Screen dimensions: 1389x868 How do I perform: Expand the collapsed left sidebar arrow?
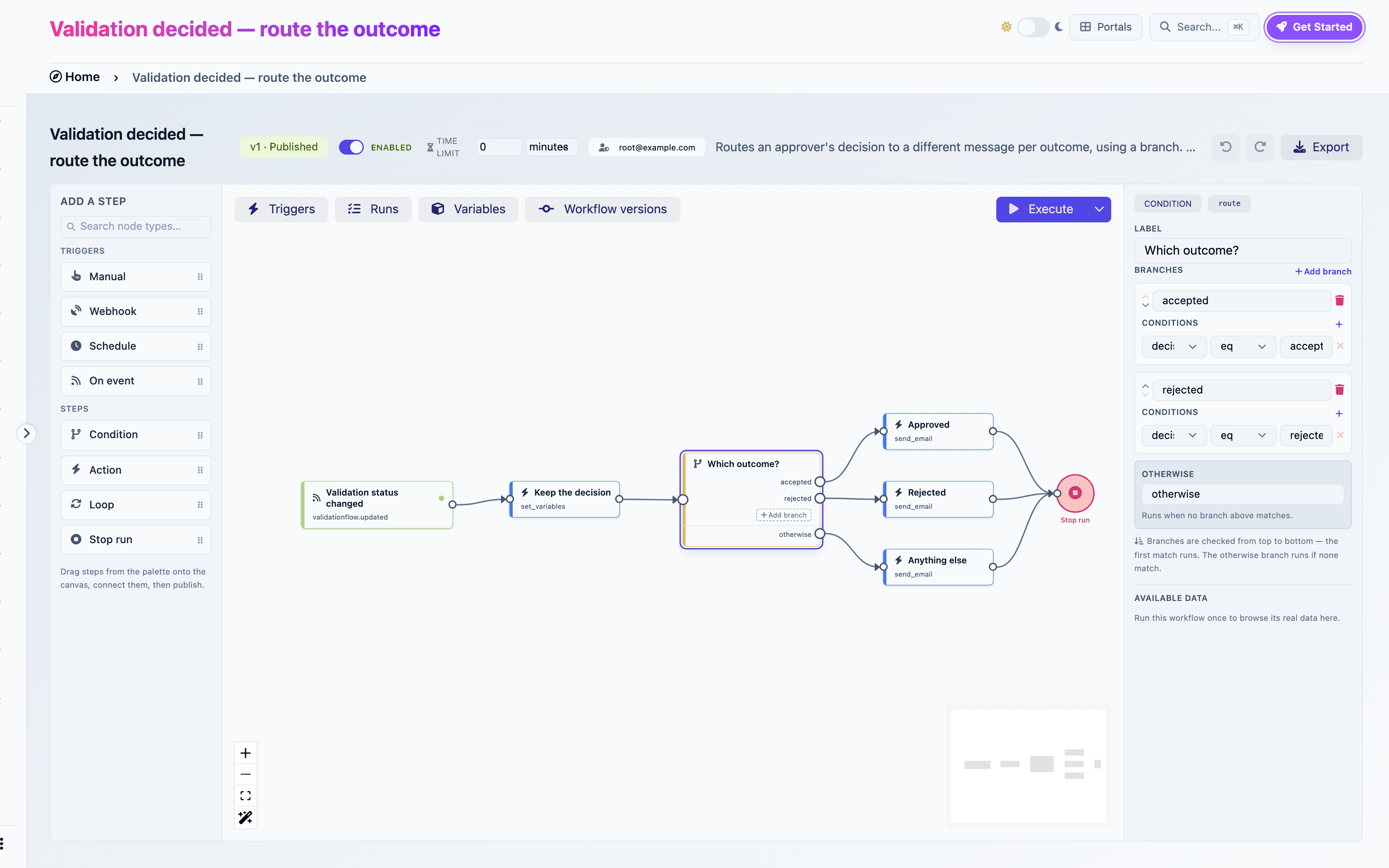[x=26, y=434]
